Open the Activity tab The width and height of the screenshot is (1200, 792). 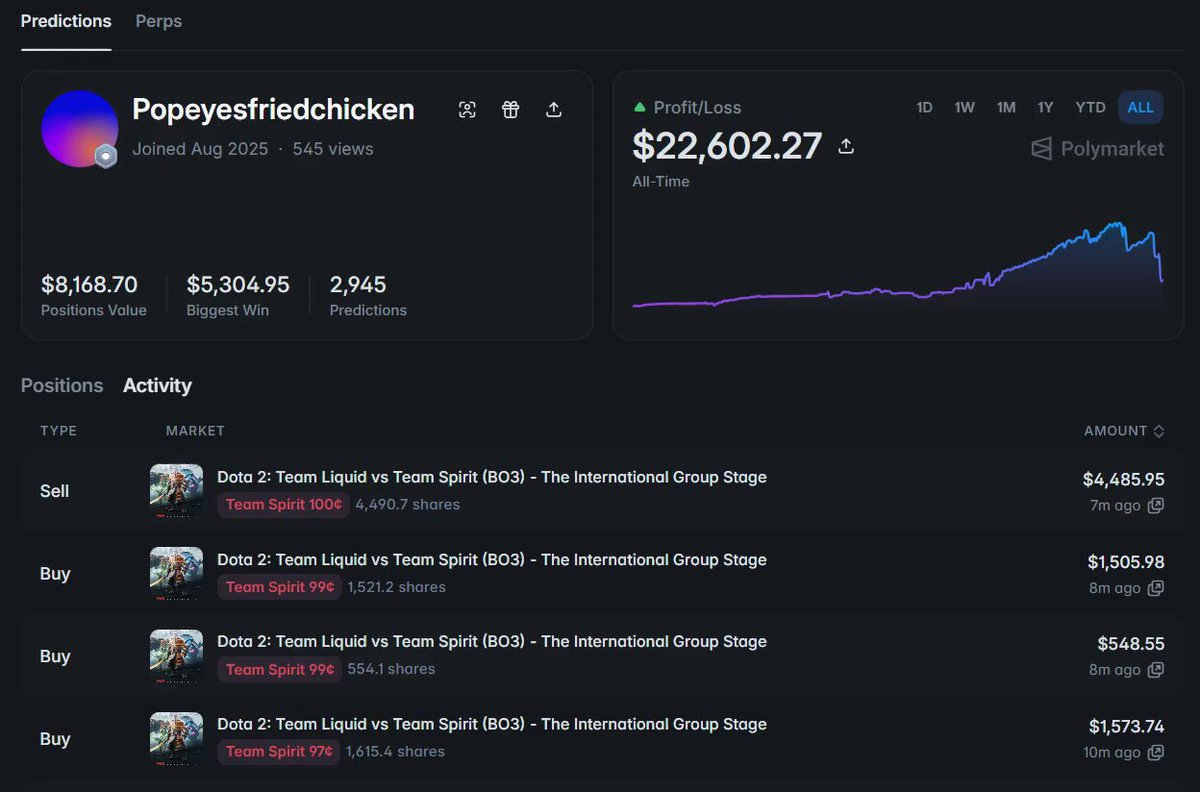(157, 385)
